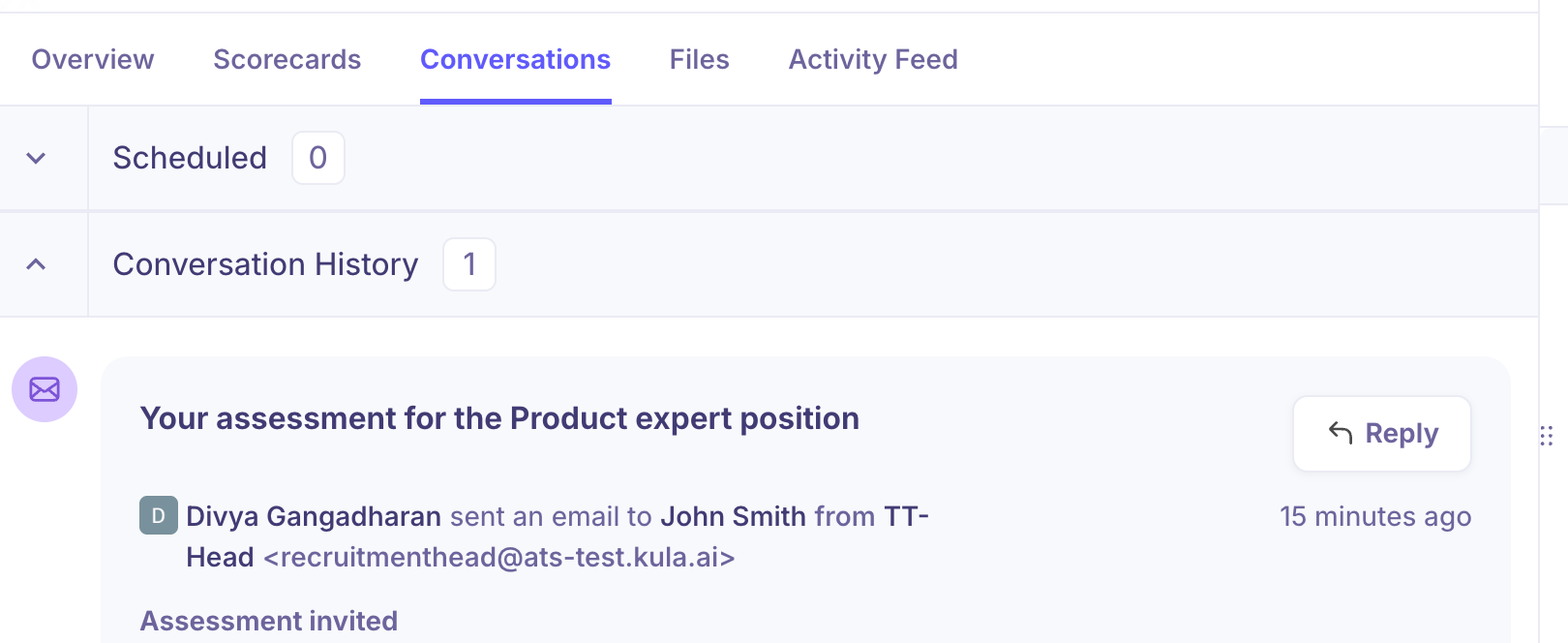Click the reply arrow icon
This screenshot has width=1568, height=643.
pyautogui.click(x=1341, y=433)
